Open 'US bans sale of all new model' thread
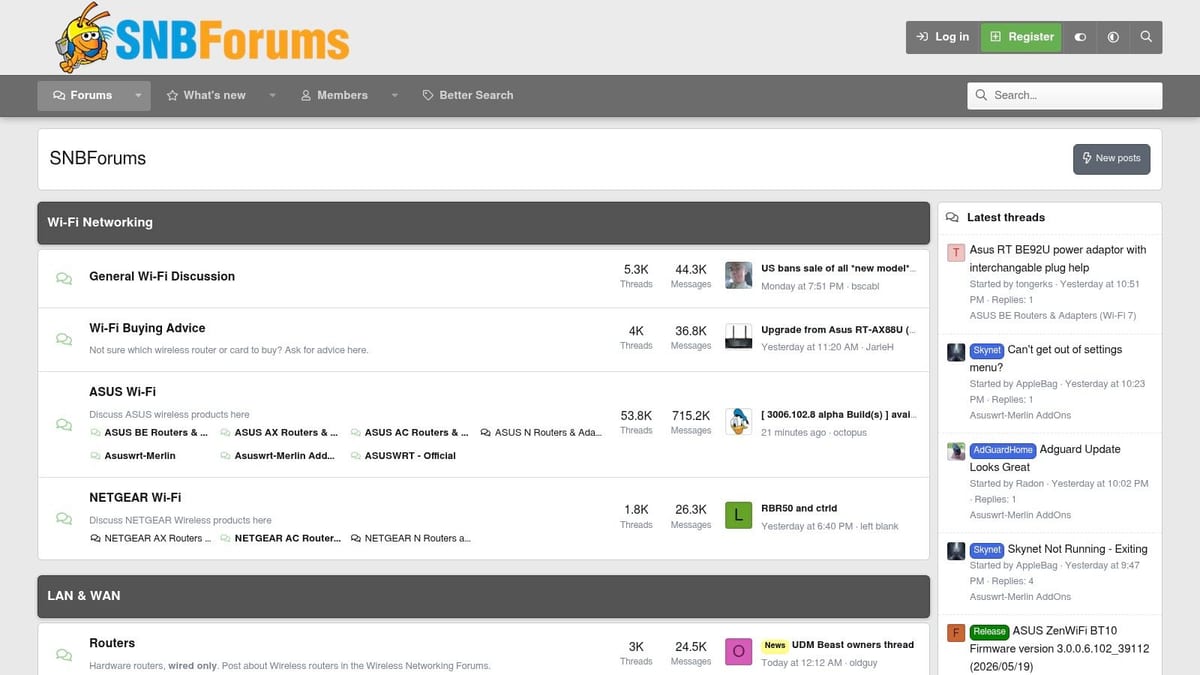 [x=838, y=269]
